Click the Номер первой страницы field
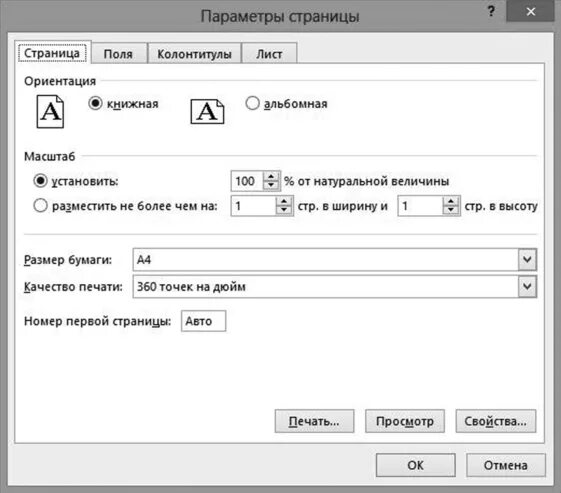The height and width of the screenshot is (493, 561). [203, 321]
